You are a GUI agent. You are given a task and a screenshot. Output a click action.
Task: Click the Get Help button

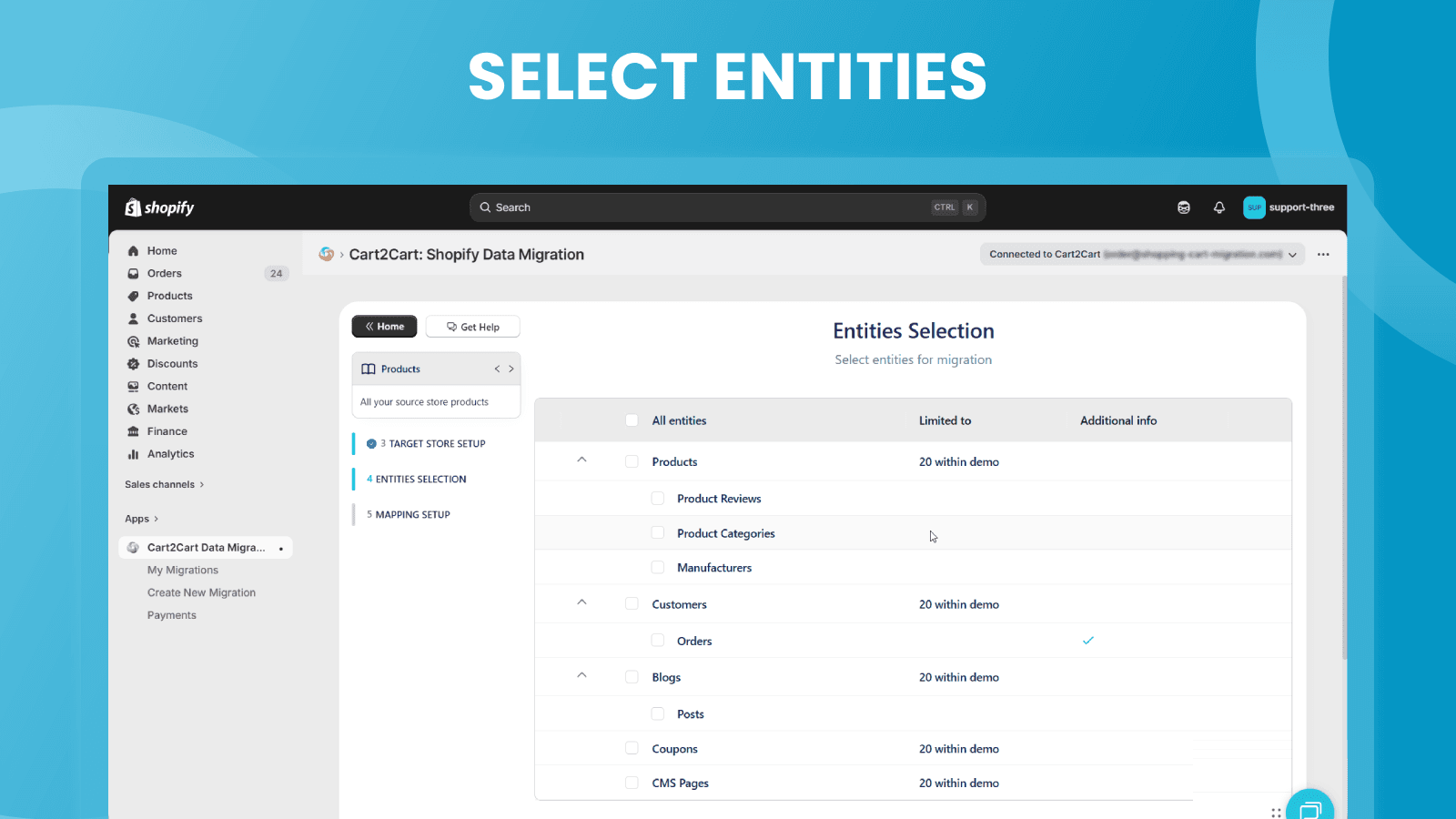point(472,327)
